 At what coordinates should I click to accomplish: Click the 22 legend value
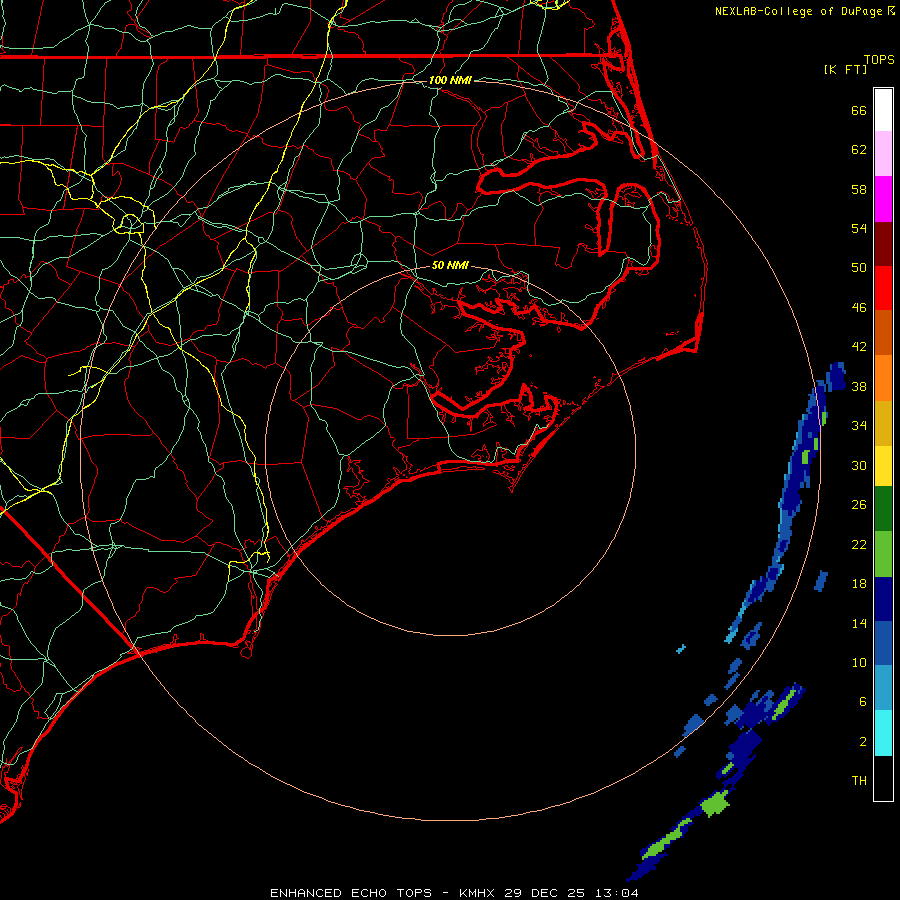[x=859, y=544]
